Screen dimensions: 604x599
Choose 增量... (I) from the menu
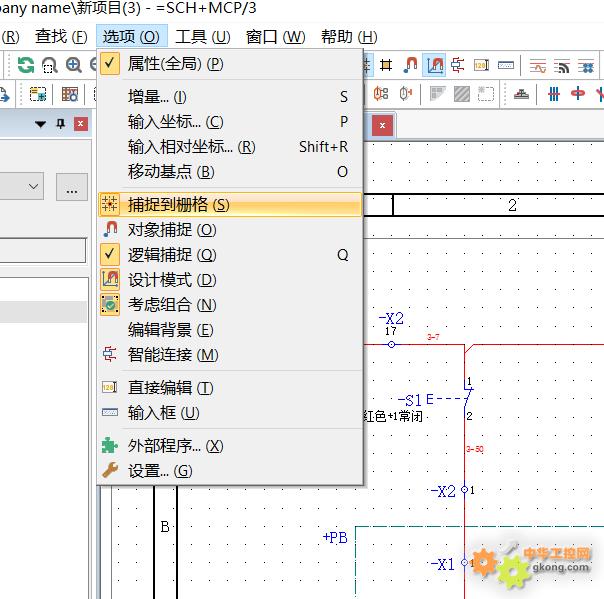click(x=230, y=96)
